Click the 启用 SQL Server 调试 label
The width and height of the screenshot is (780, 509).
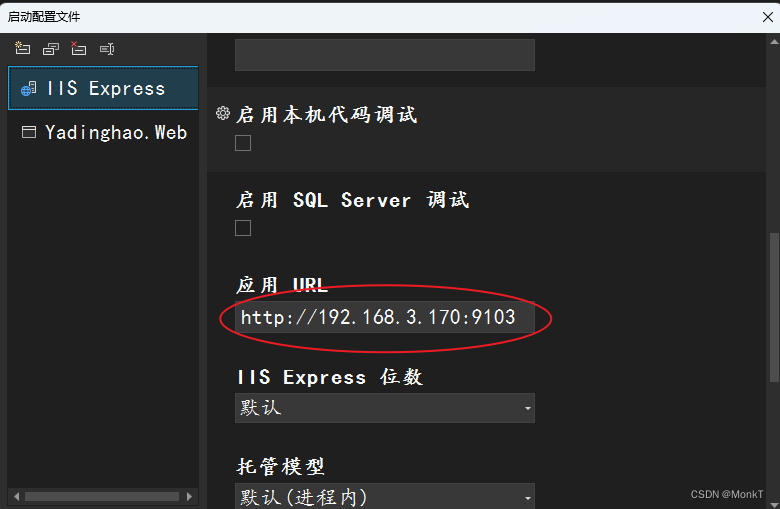click(352, 200)
